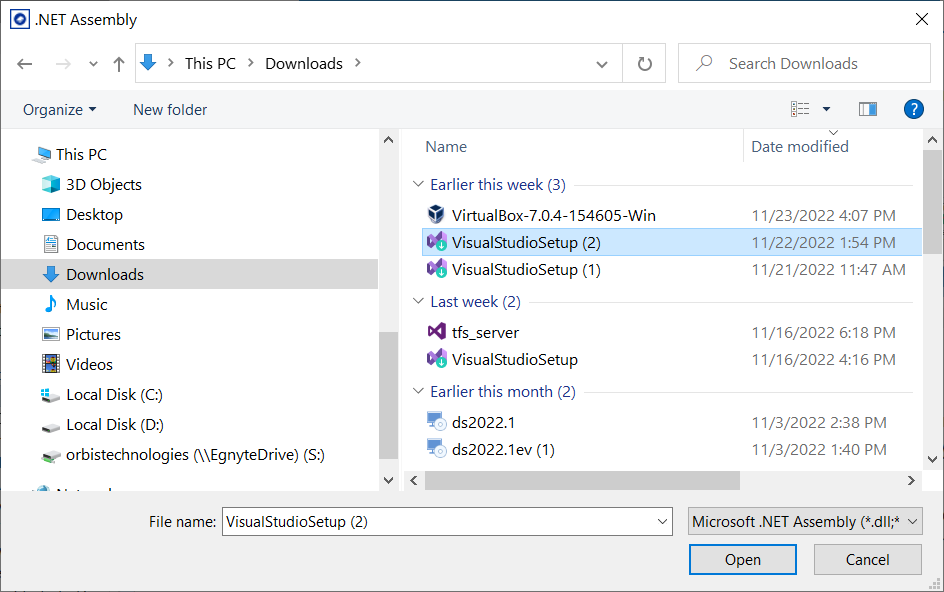The width and height of the screenshot is (944, 592).
Task: Click the Open button
Action: (742, 559)
